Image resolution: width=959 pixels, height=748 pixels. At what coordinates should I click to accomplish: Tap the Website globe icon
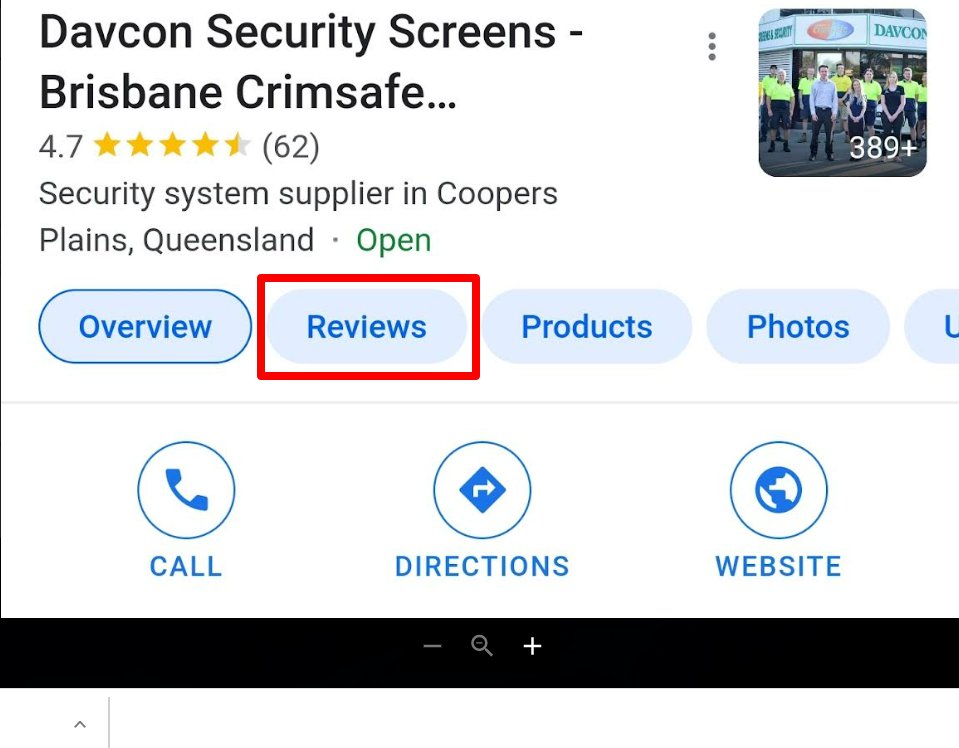pos(778,490)
